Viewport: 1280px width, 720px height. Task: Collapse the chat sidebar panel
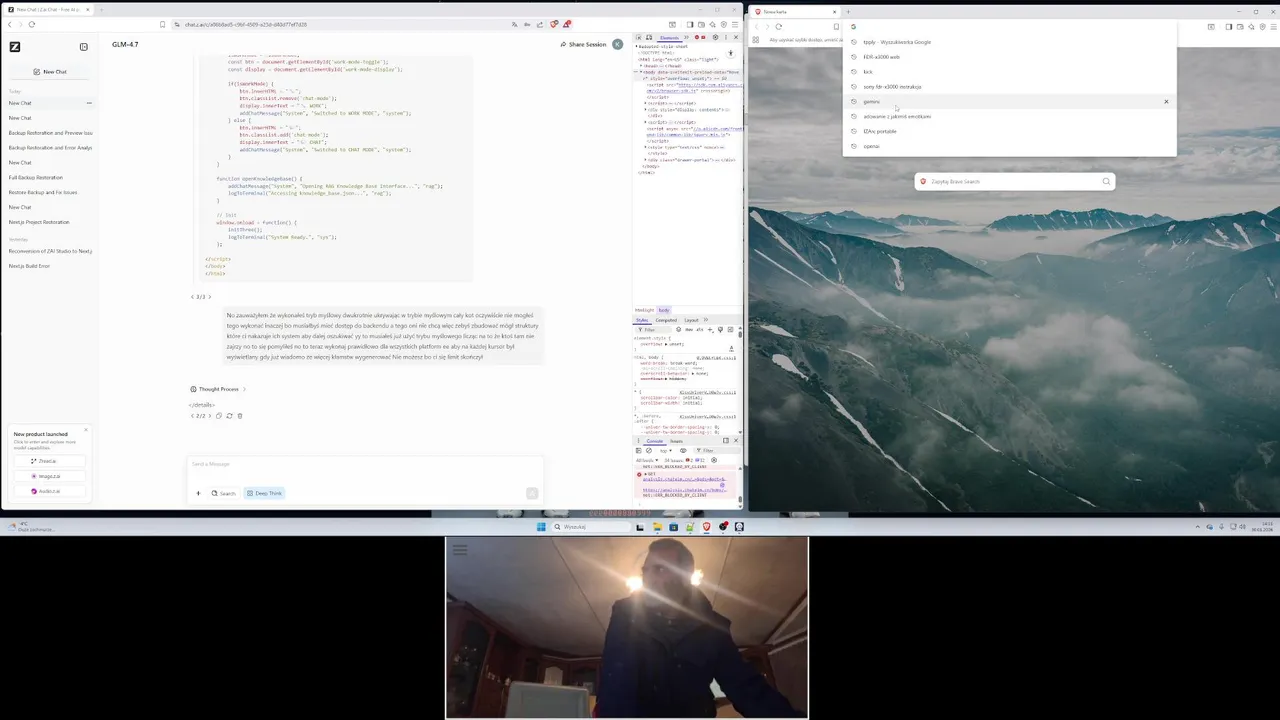pos(83,46)
